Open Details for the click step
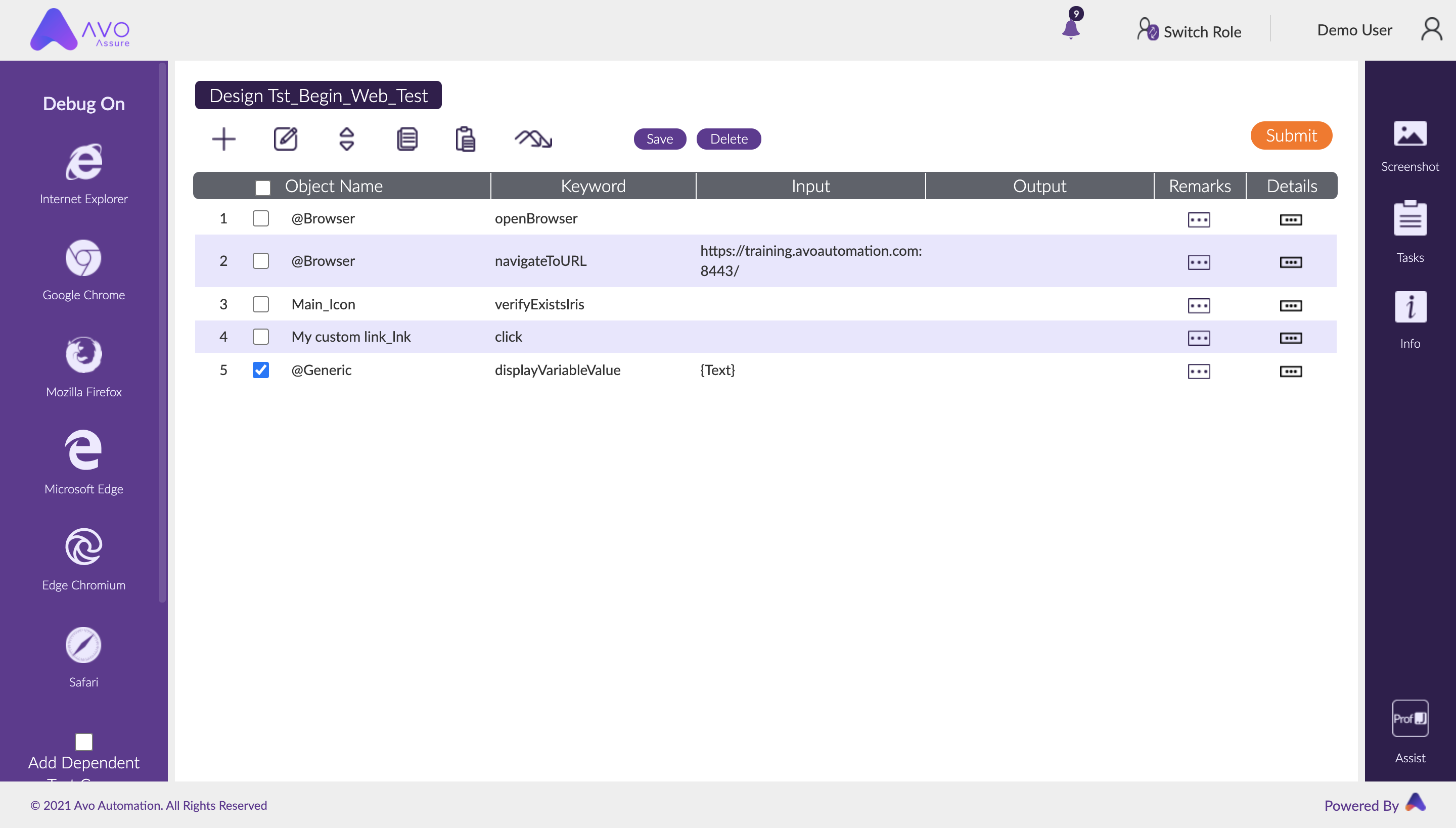This screenshot has width=1456, height=828. pyautogui.click(x=1291, y=337)
